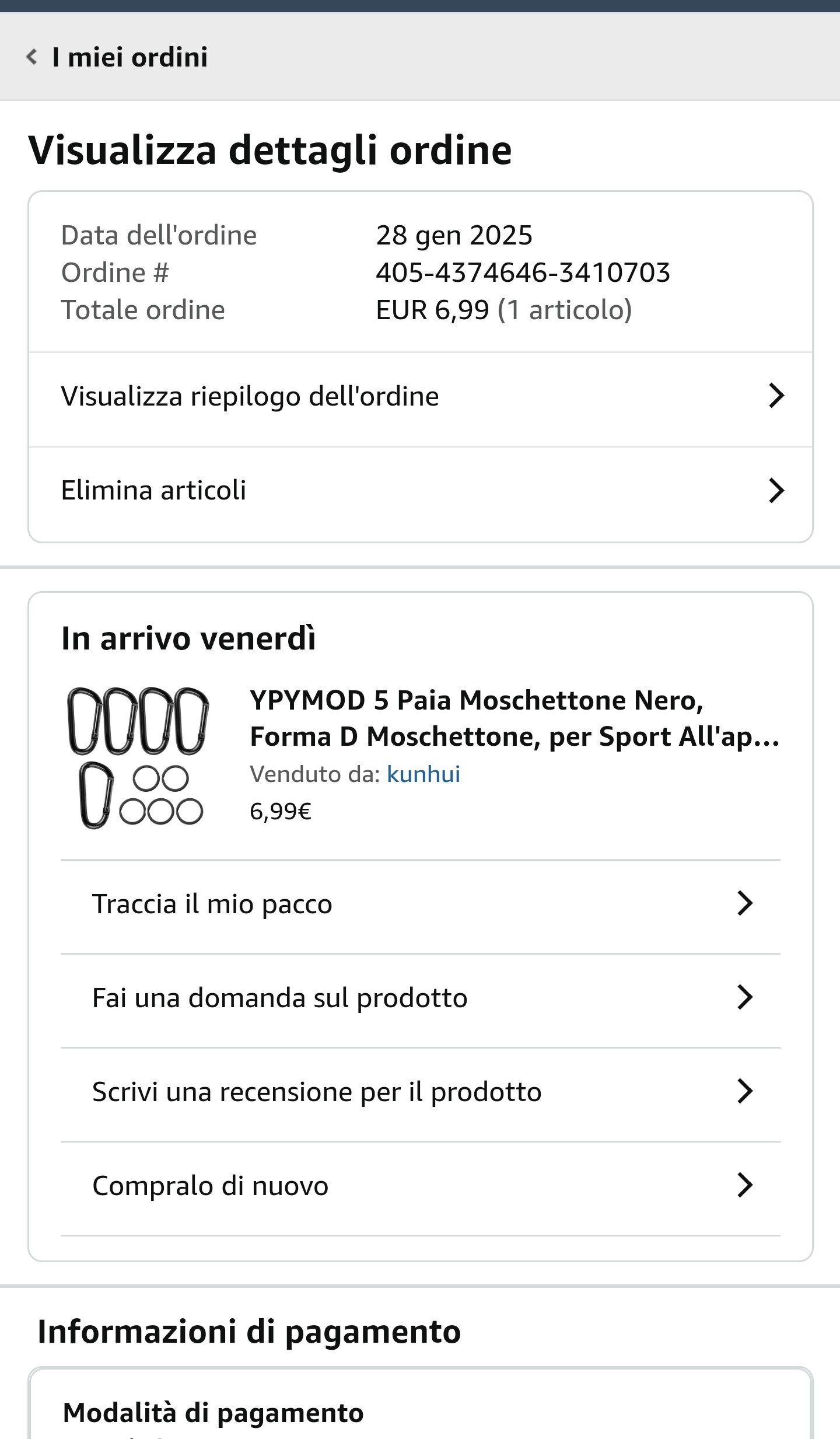Tap the chevron for Traccia il mio pacco
The height and width of the screenshot is (1439, 840).
pos(745,903)
